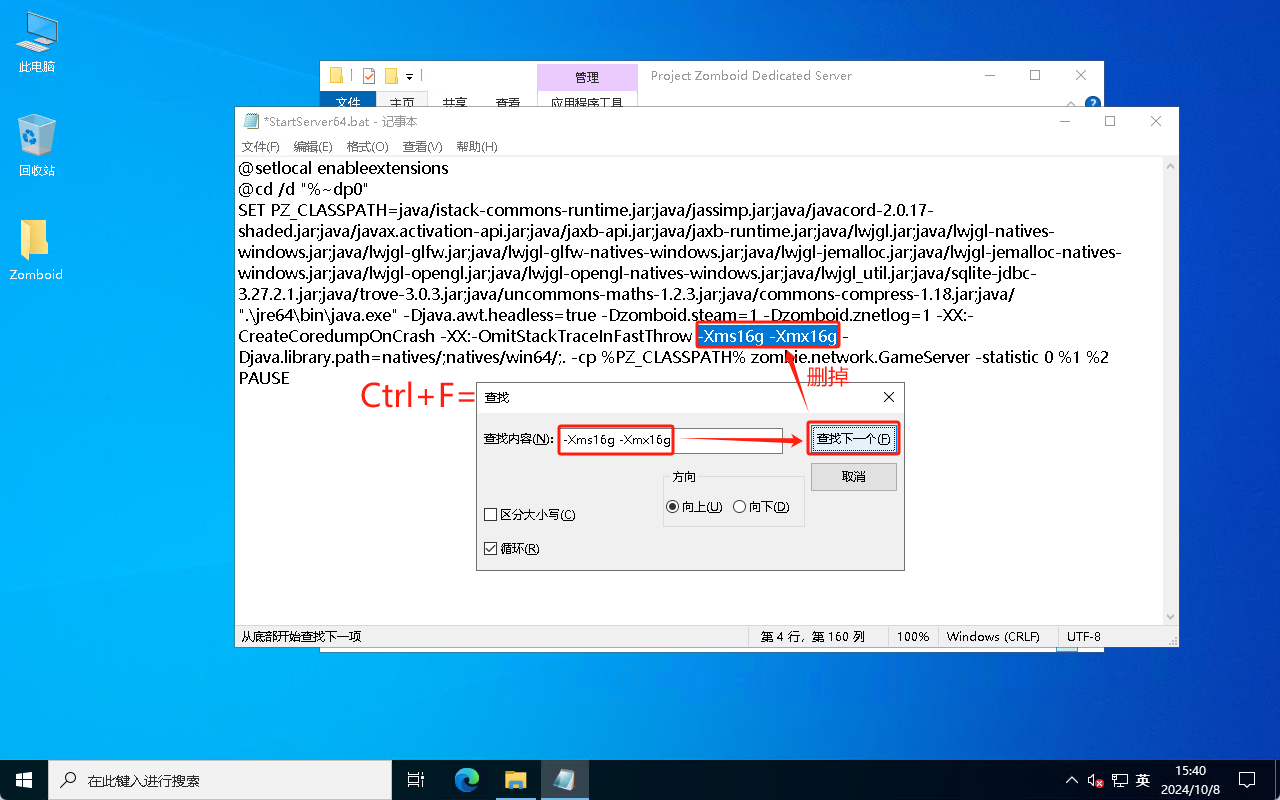
Task: Open the Windows Start menu
Action: [24, 780]
